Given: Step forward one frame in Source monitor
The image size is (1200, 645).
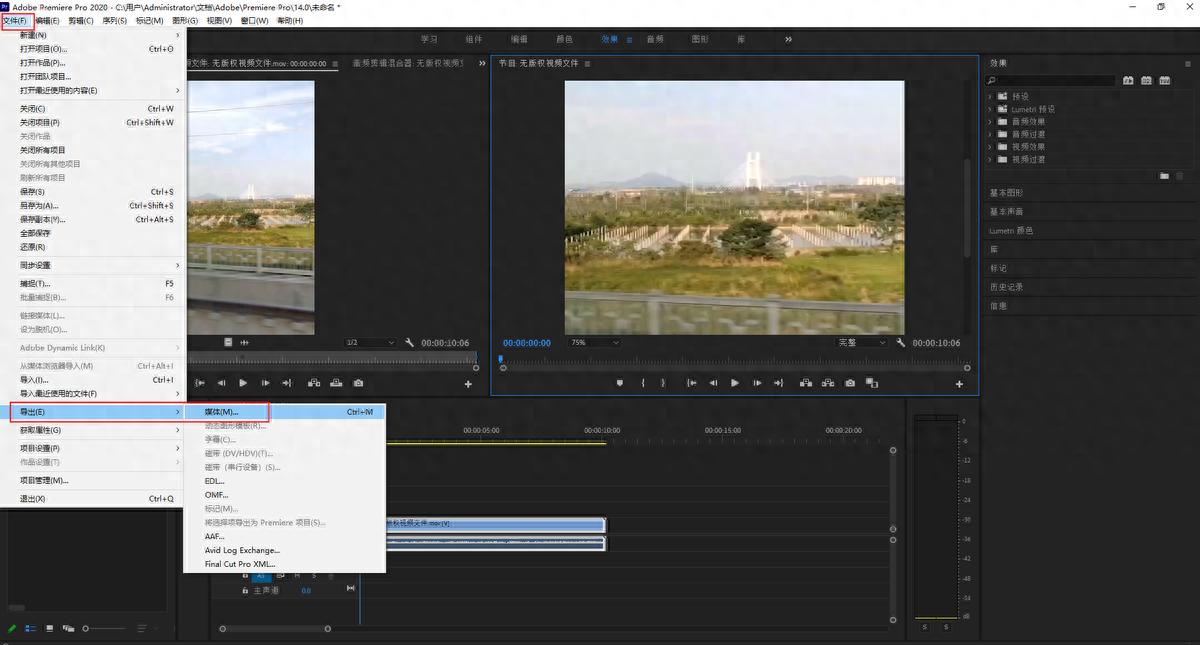Looking at the screenshot, I should tap(265, 383).
